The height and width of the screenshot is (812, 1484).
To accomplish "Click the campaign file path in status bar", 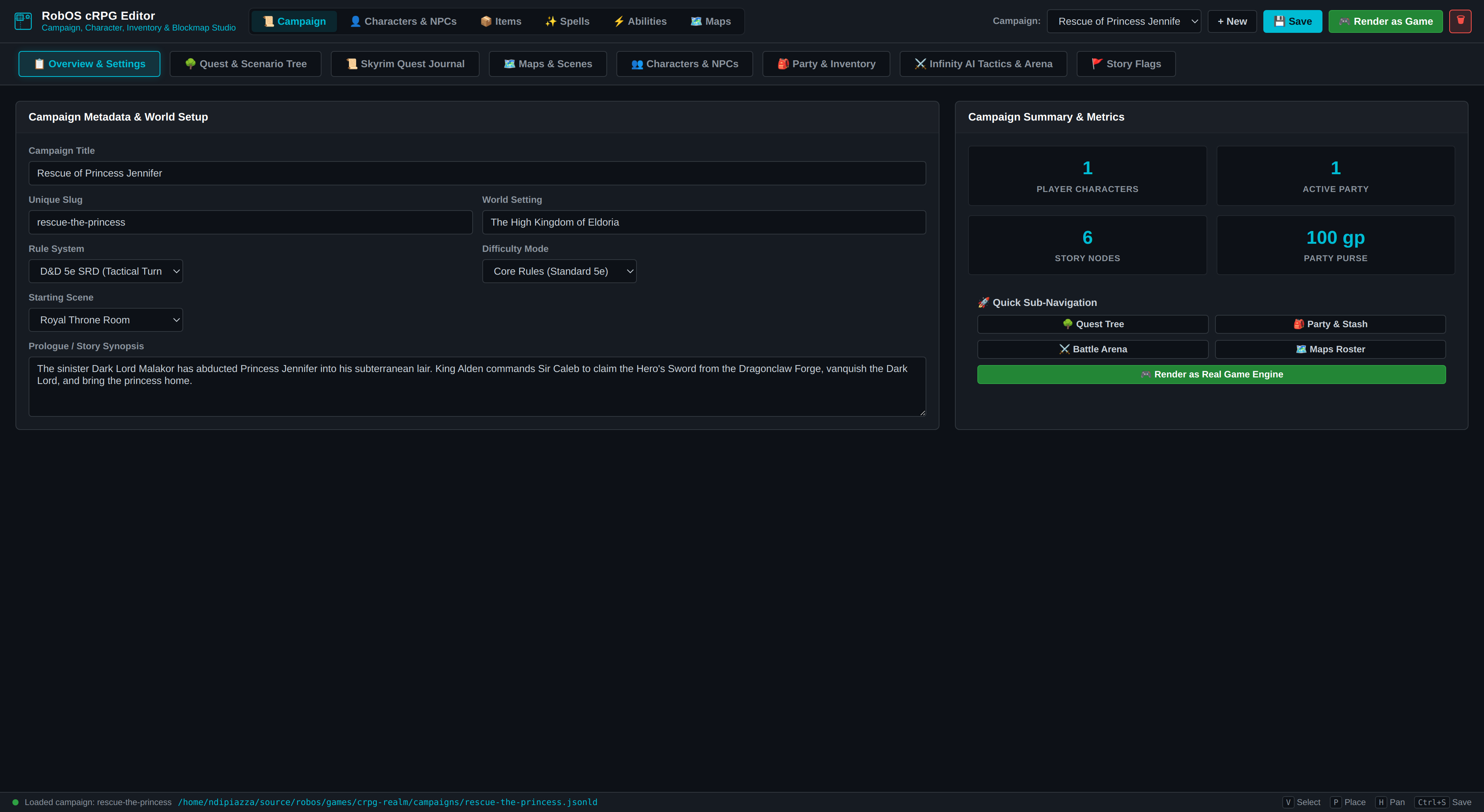I will (388, 802).
